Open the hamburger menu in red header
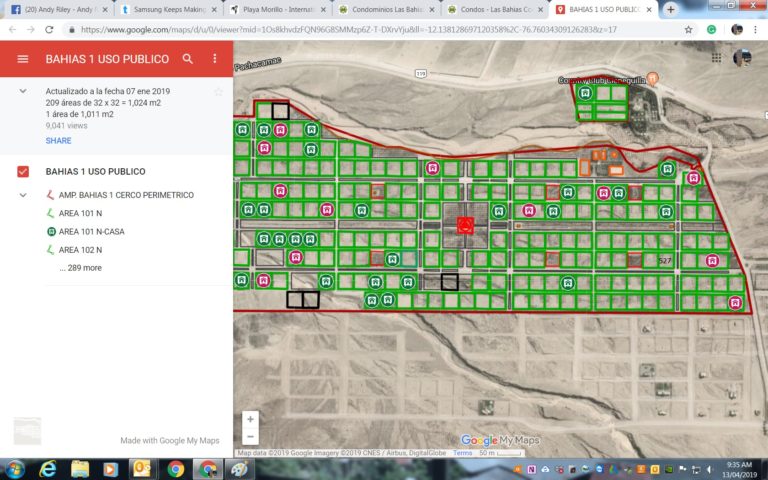Image resolution: width=768 pixels, height=480 pixels. point(23,59)
